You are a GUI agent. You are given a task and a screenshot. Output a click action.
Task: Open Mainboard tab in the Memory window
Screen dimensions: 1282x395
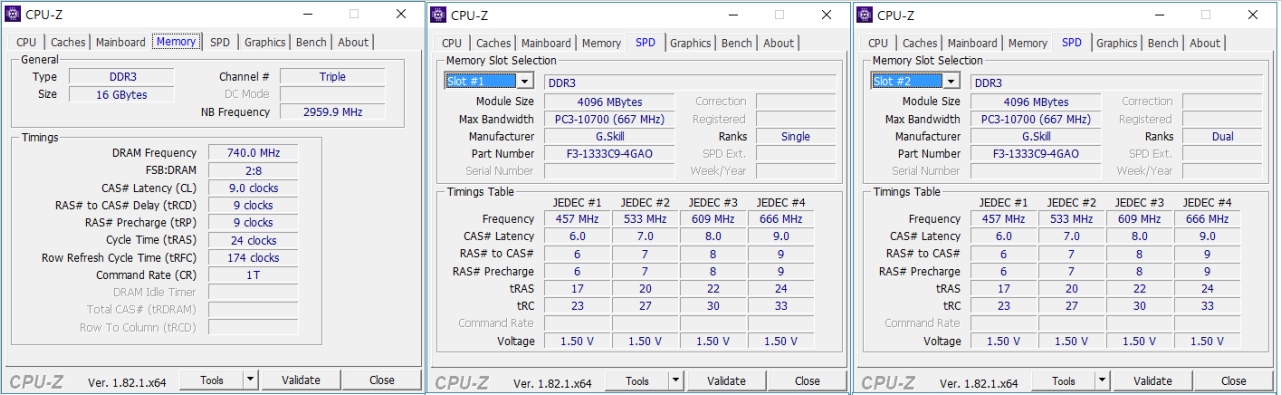pos(121,42)
